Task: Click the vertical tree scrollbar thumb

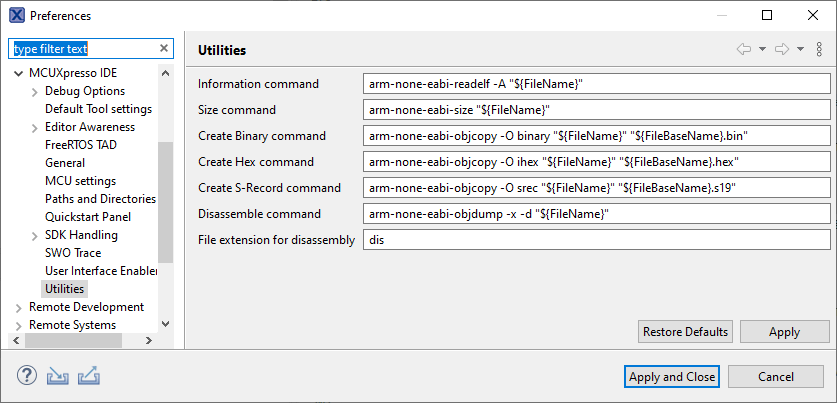Action: coord(165,202)
